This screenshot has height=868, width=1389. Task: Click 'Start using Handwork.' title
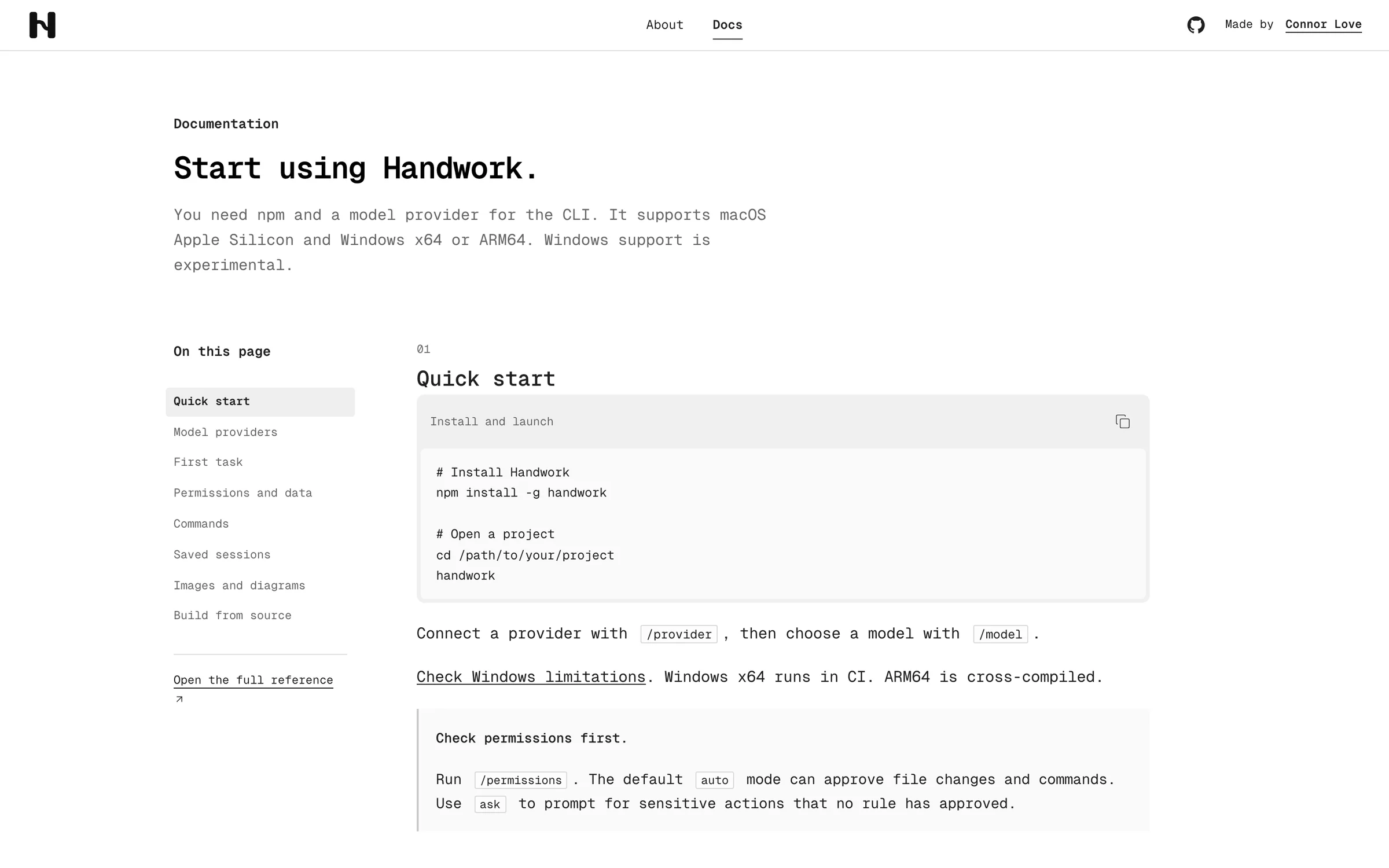355,168
